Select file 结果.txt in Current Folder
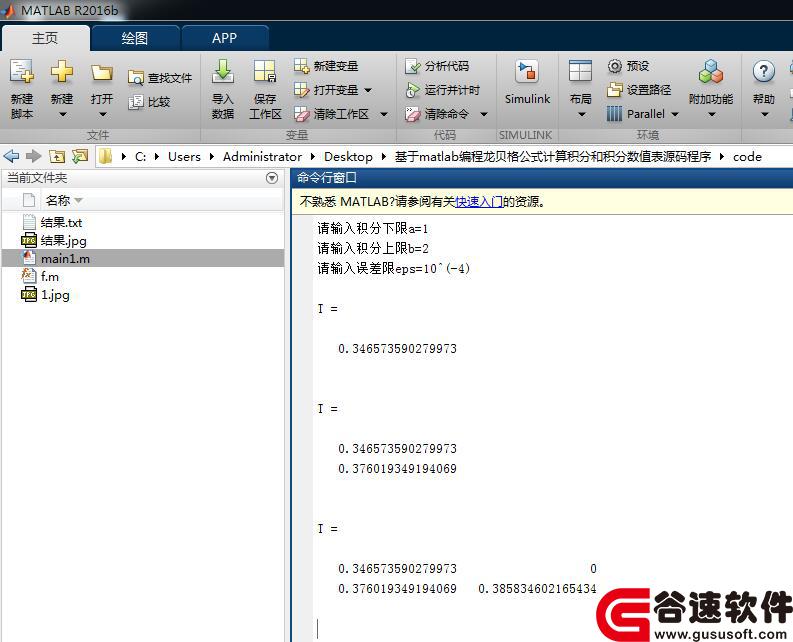The image size is (793, 642). coord(143,223)
